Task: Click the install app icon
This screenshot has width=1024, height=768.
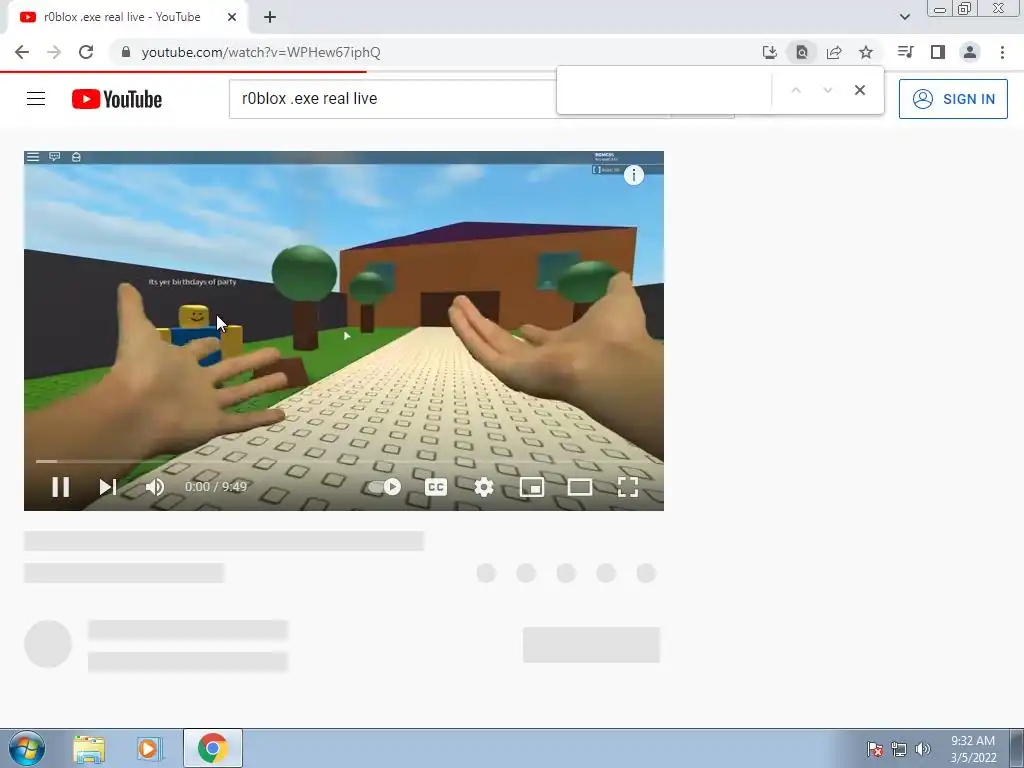Action: [770, 52]
